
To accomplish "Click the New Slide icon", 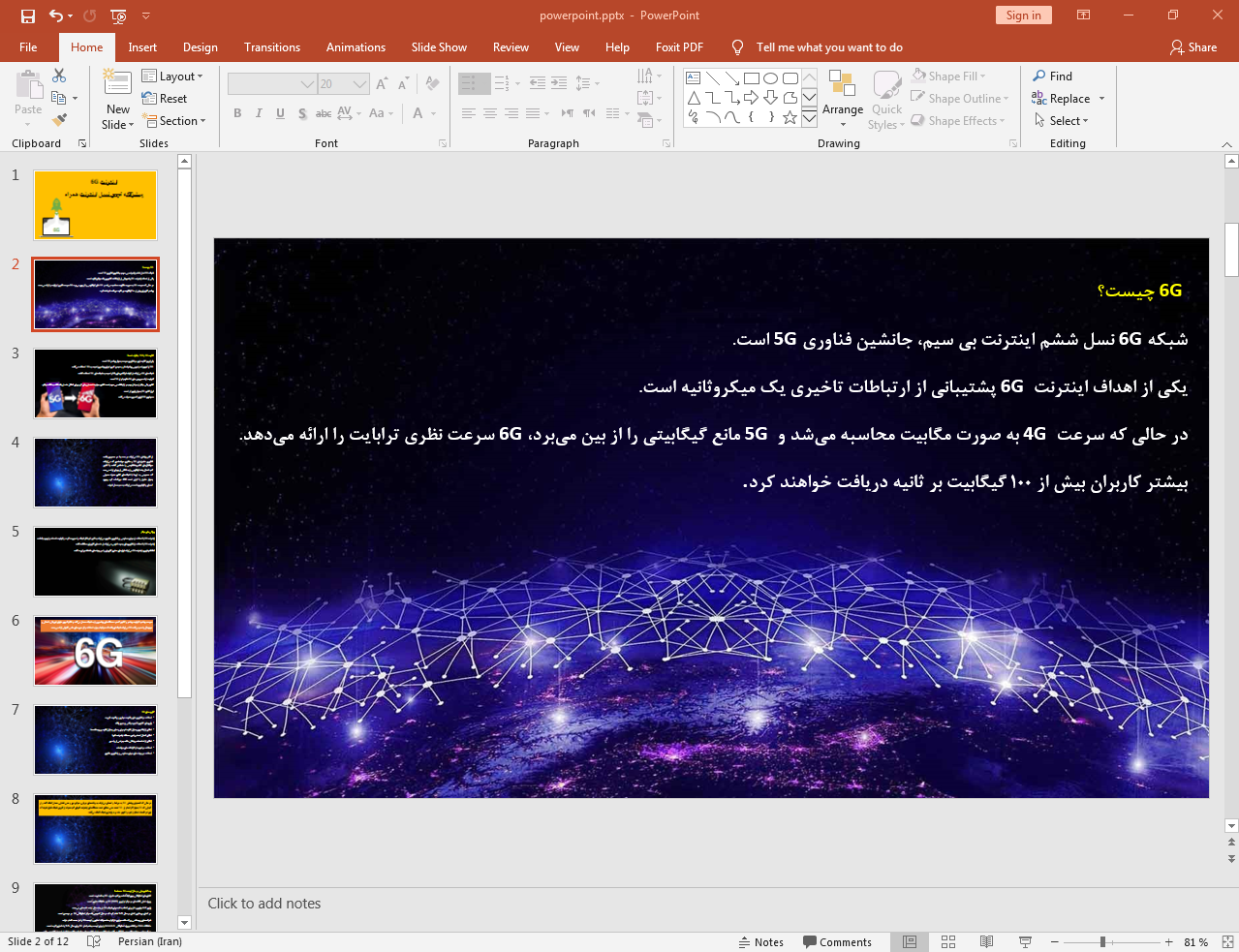I will point(117,82).
